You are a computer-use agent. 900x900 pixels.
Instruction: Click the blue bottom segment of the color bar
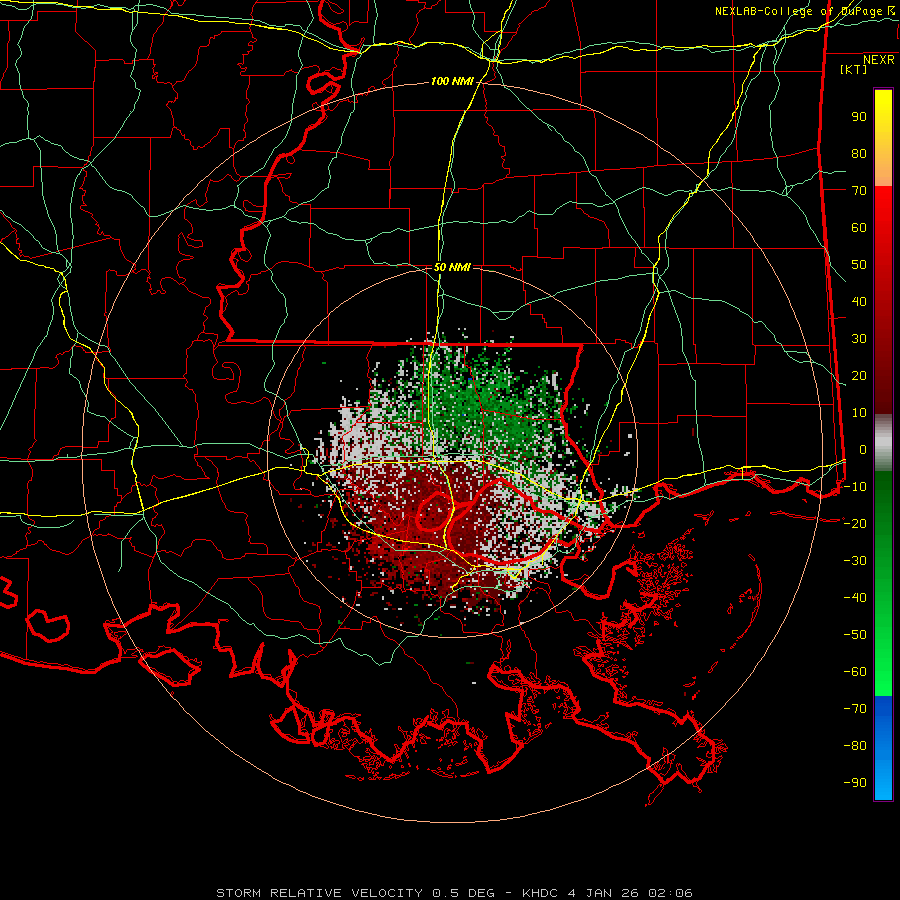point(883,748)
